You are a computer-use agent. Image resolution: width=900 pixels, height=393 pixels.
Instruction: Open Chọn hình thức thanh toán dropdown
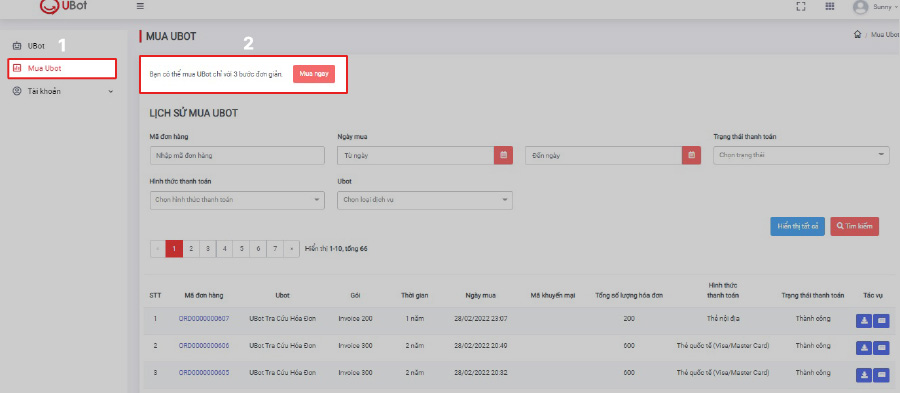click(x=237, y=200)
